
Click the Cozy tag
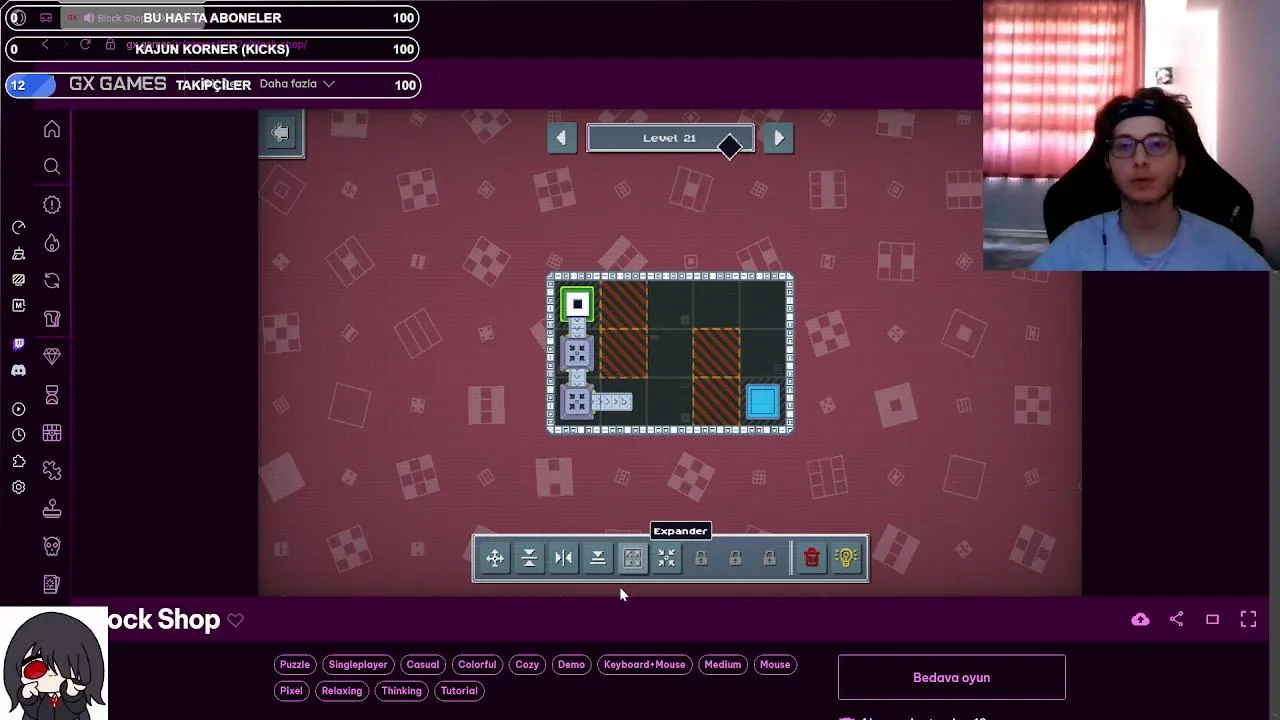coord(527,664)
